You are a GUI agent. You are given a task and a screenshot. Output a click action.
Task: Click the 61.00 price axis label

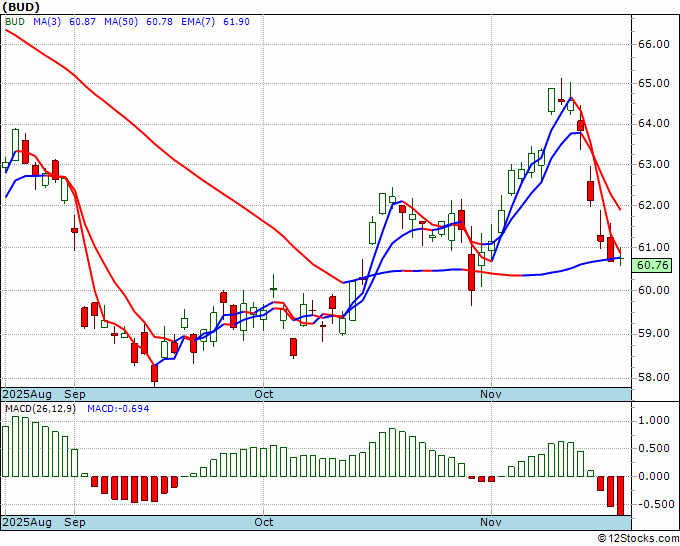pos(654,247)
